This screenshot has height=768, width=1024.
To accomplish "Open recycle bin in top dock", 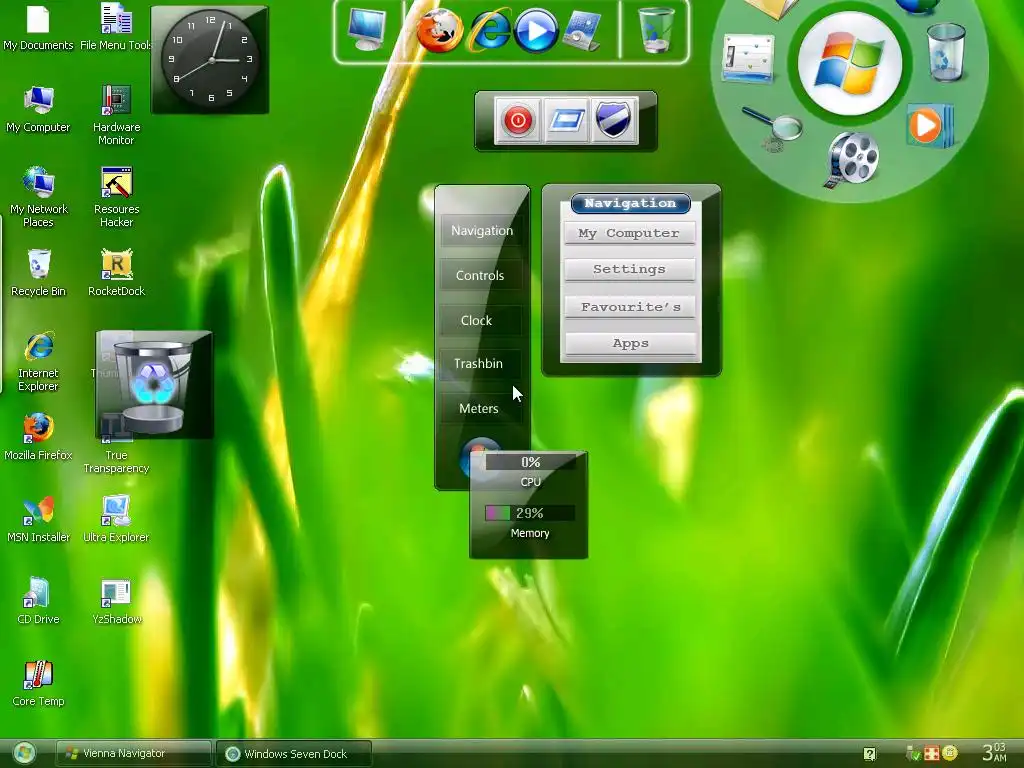I will pyautogui.click(x=655, y=30).
